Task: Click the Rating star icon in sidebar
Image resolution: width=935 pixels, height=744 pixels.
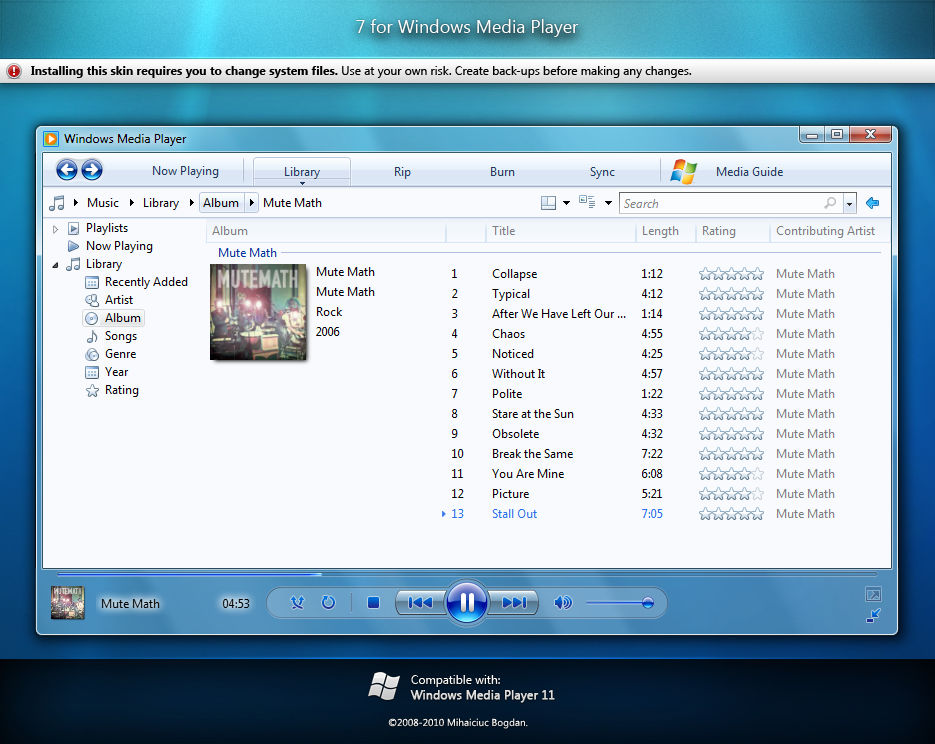Action: [92, 391]
